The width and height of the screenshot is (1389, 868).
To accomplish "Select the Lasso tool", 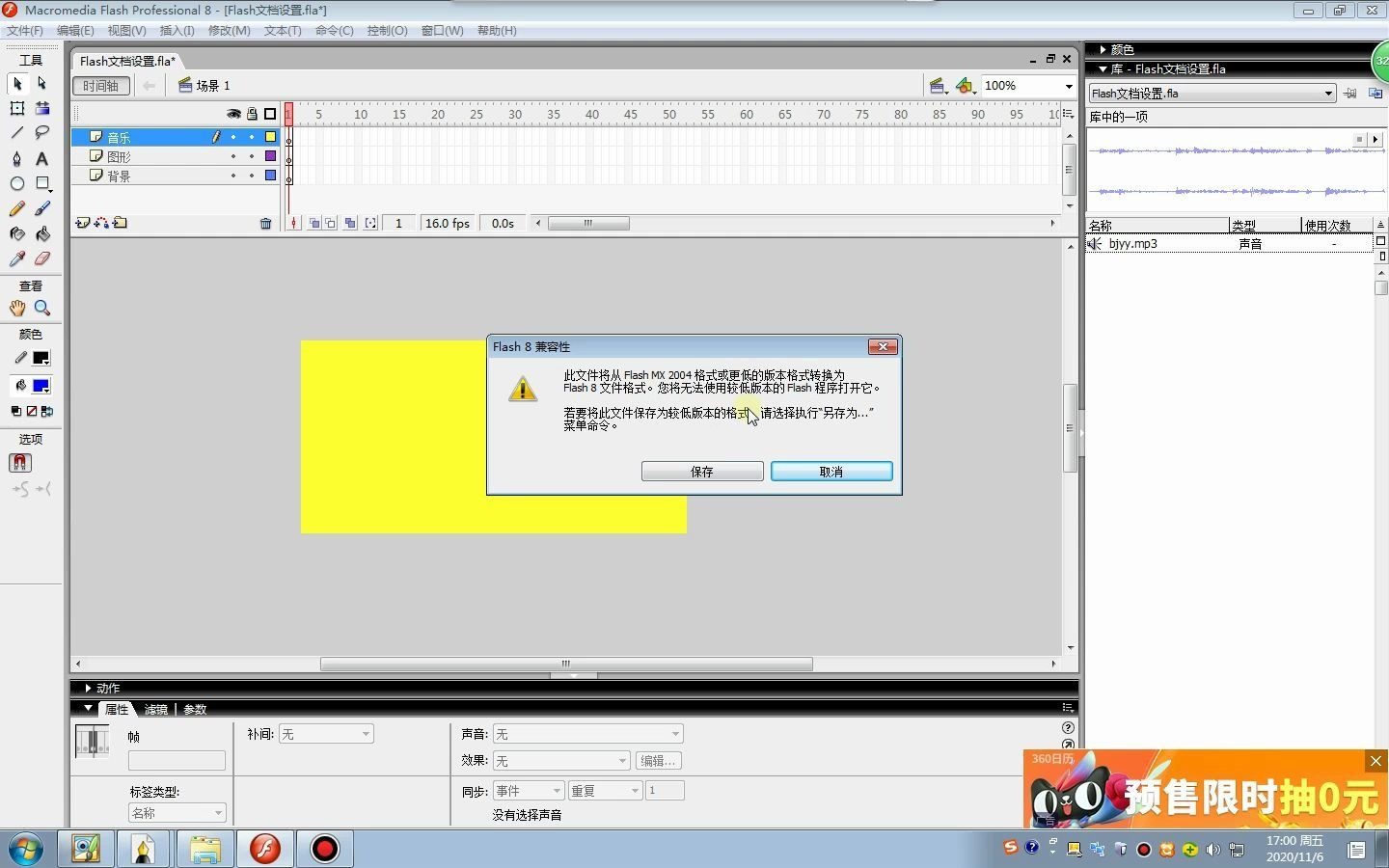I will [42, 133].
